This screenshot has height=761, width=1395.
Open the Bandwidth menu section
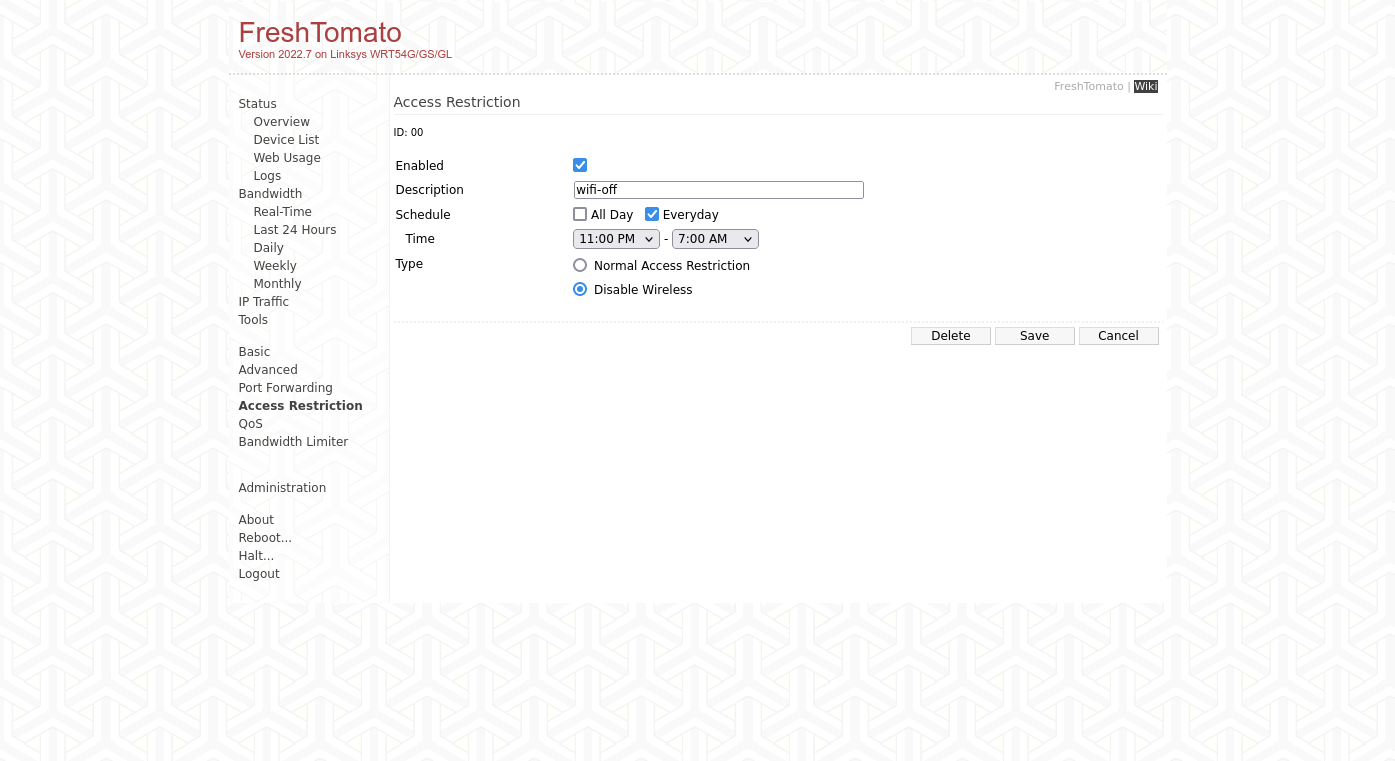pyautogui.click(x=270, y=194)
